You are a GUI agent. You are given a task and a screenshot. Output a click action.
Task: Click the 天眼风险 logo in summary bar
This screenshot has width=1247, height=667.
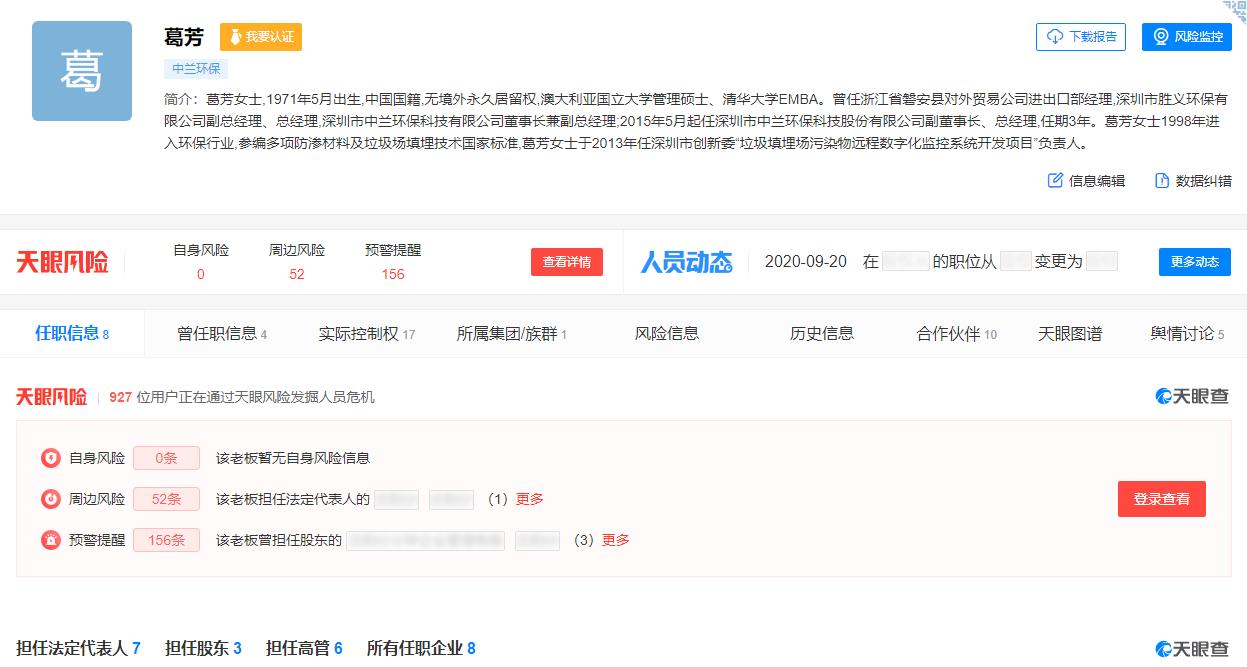point(62,262)
